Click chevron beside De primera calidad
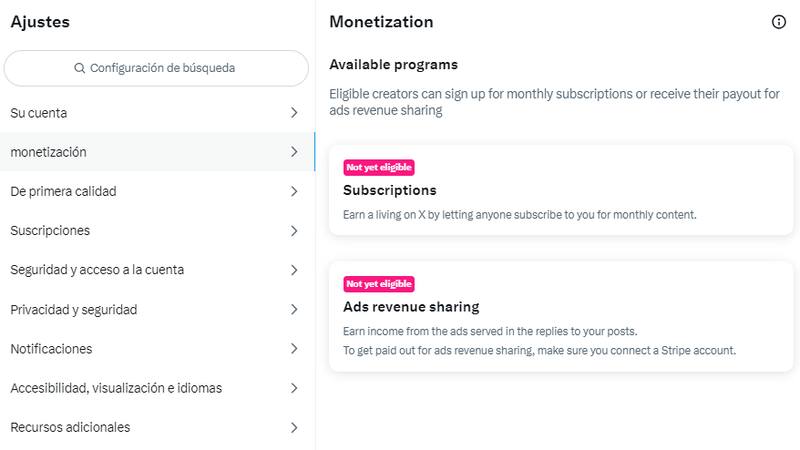800x450 pixels. point(294,191)
